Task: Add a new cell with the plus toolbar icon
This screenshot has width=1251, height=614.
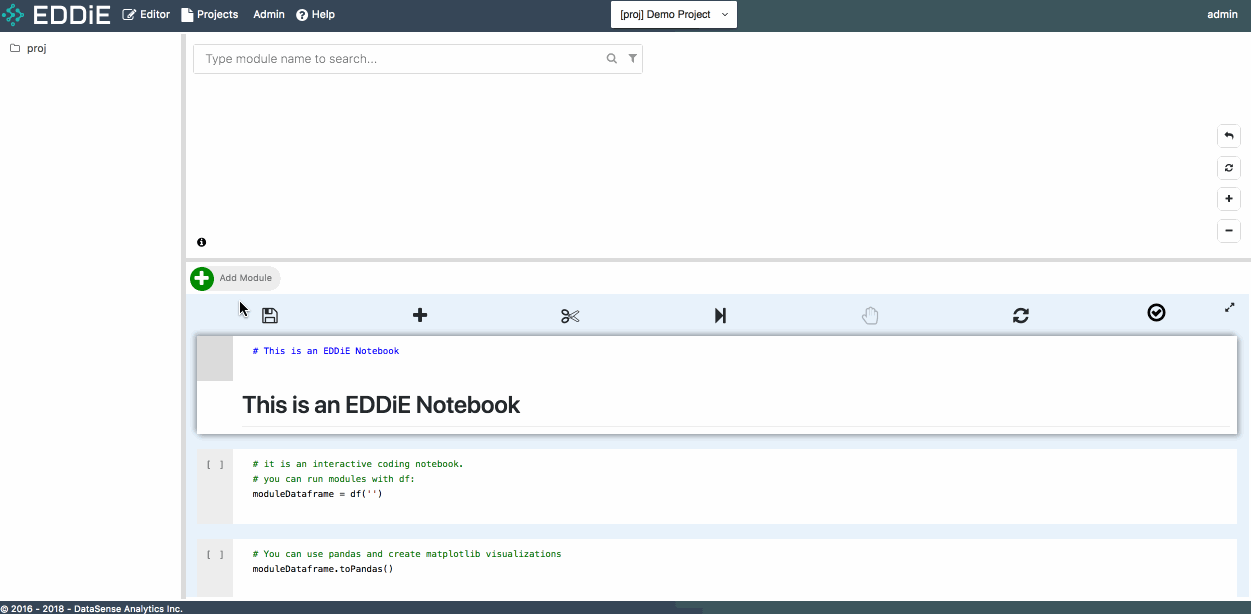Action: tap(420, 314)
